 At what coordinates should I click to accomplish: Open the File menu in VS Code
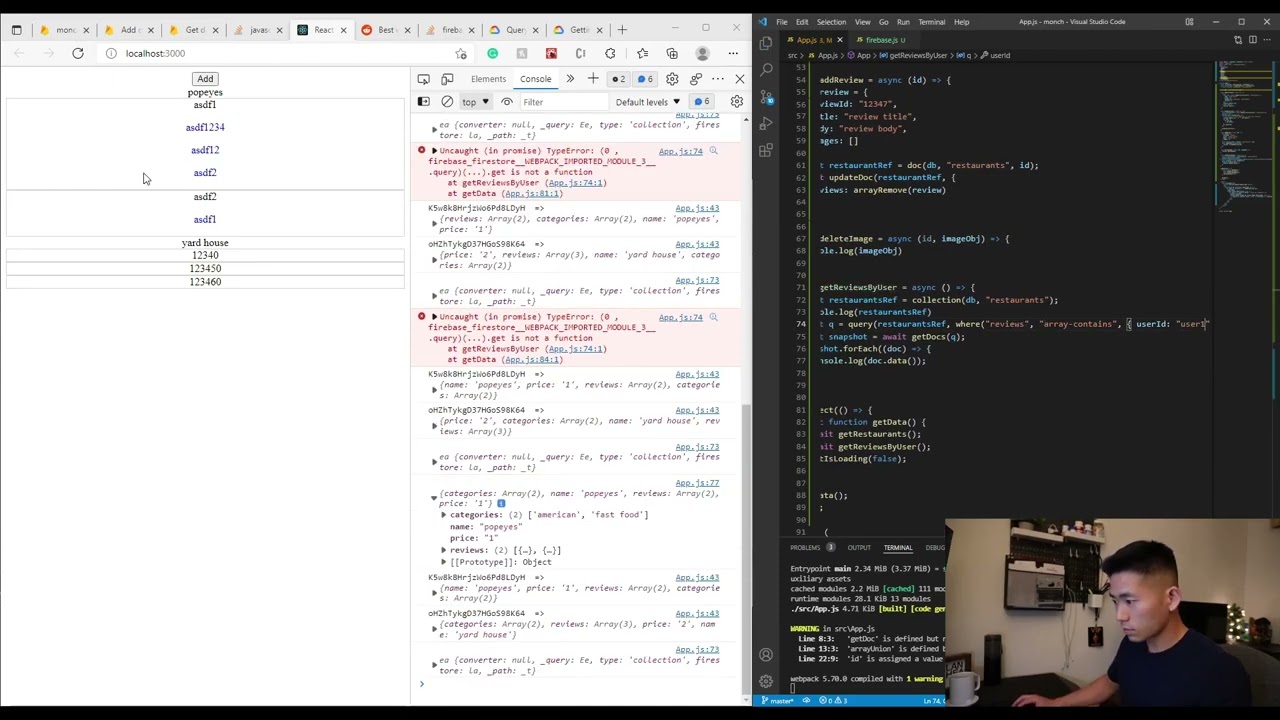pos(782,22)
